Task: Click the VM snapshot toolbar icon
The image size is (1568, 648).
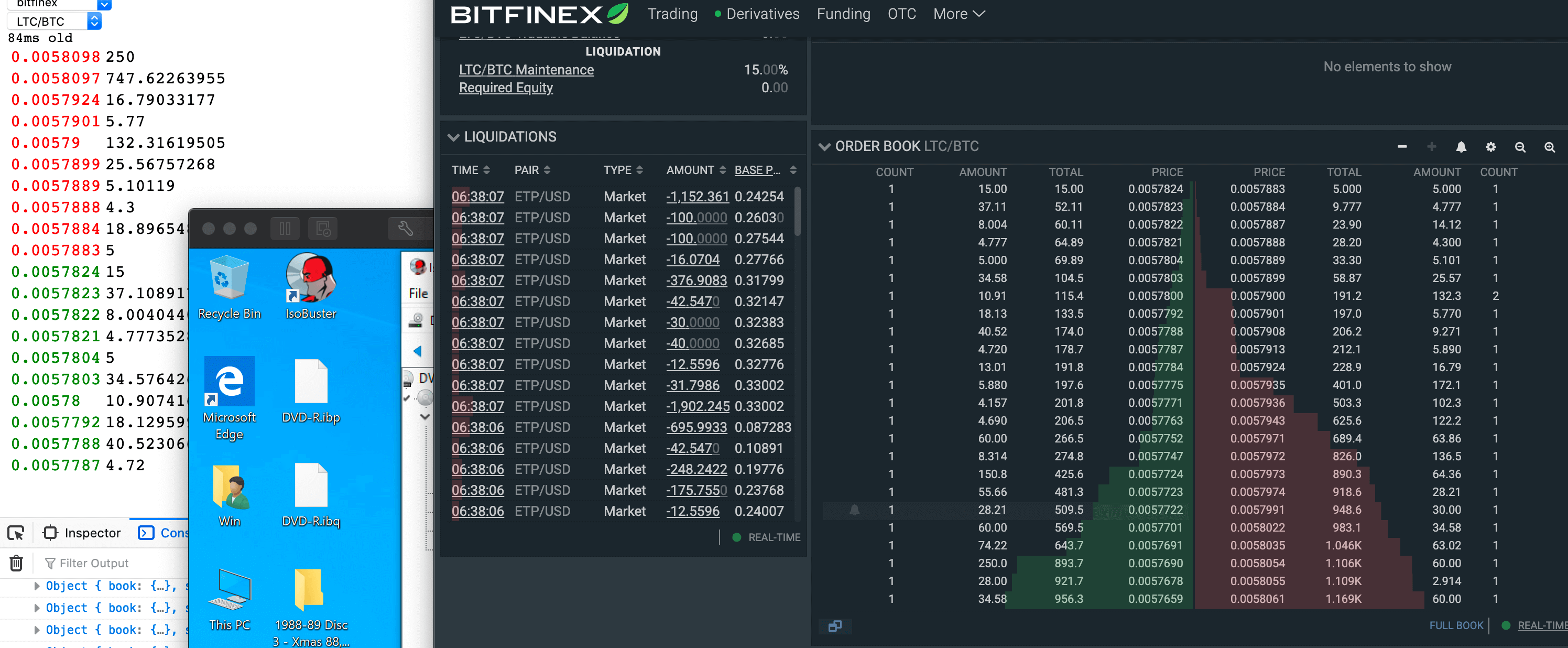Action: [323, 229]
